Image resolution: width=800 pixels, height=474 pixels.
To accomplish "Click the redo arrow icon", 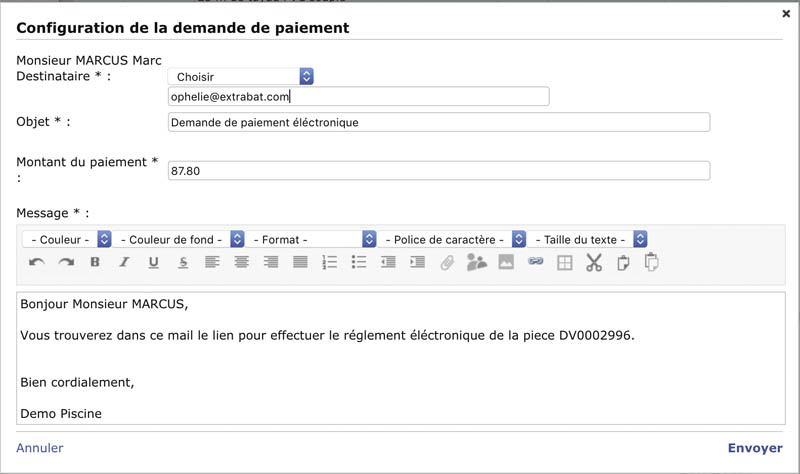I will [x=66, y=263].
